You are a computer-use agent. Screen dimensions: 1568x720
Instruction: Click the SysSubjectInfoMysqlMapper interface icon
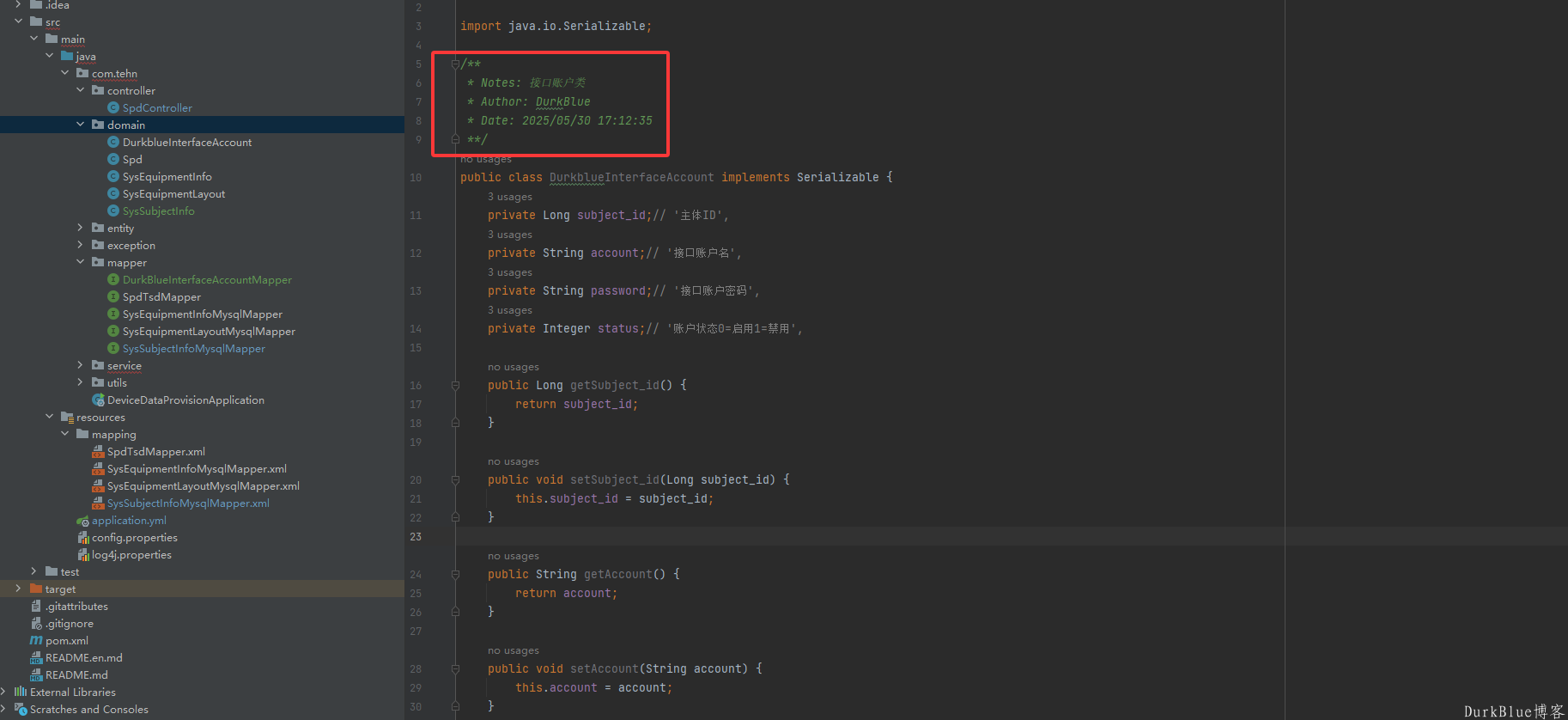112,348
